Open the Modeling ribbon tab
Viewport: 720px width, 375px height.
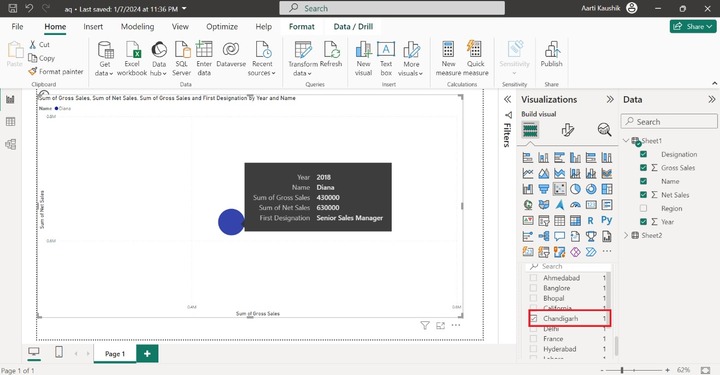point(137,27)
